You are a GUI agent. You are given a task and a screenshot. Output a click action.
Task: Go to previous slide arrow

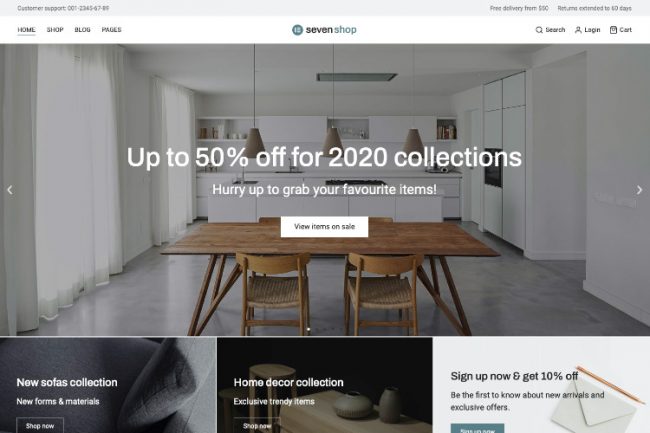click(10, 190)
